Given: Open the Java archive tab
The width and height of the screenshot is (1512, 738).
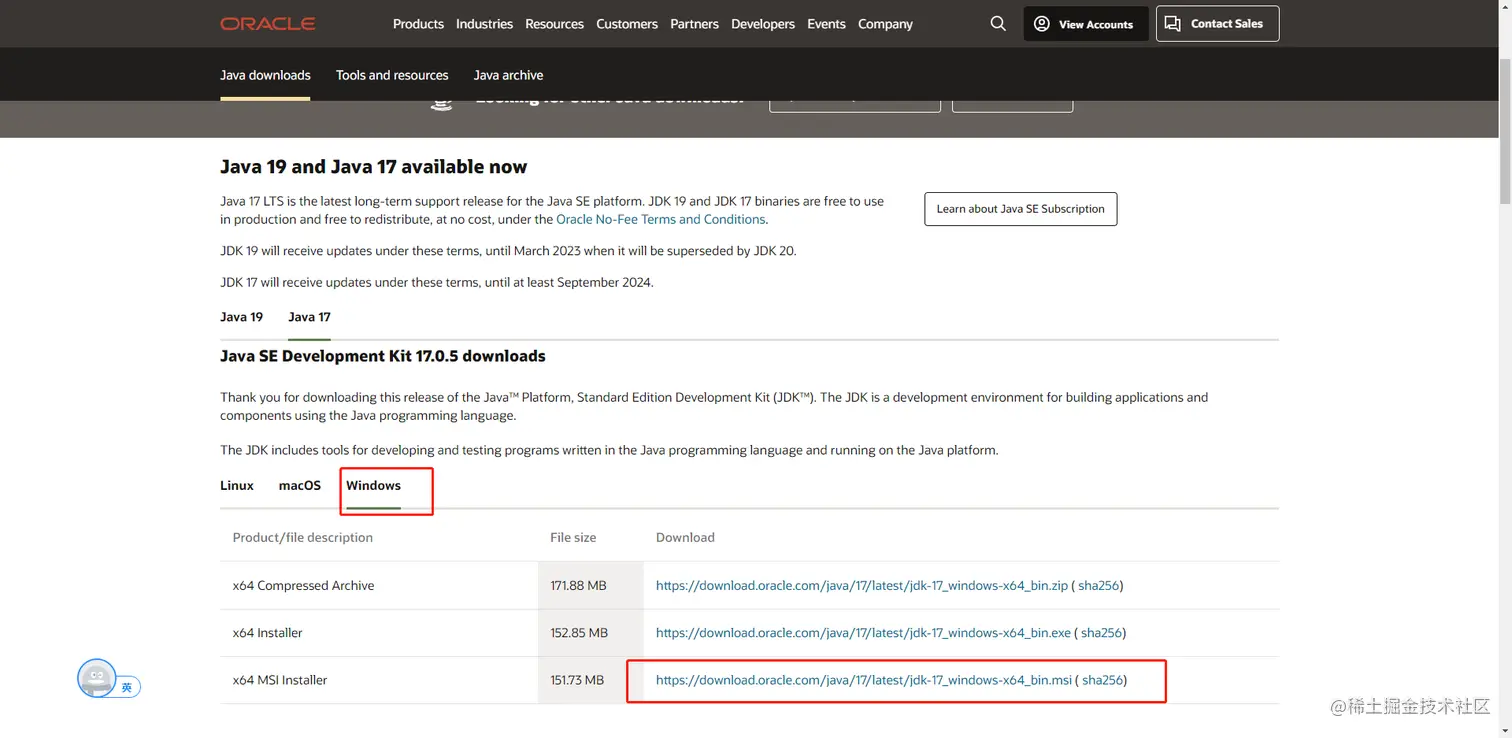Looking at the screenshot, I should (508, 75).
